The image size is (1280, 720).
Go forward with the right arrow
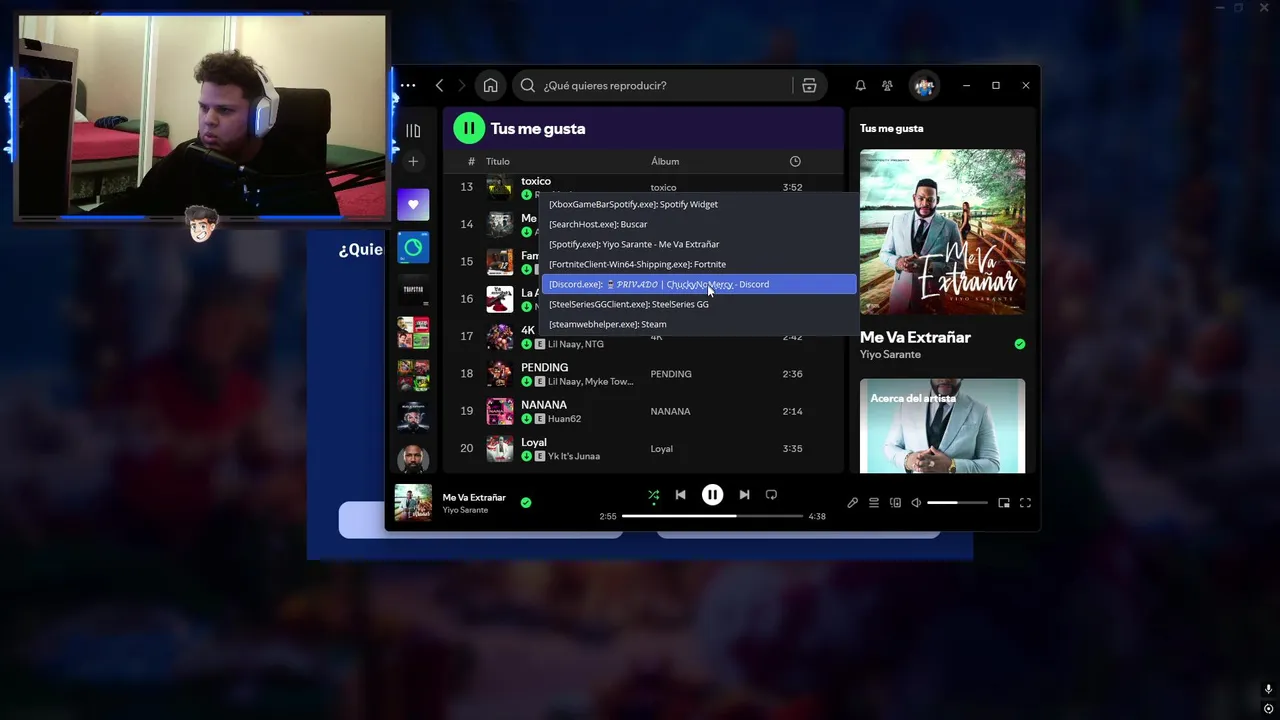(461, 85)
